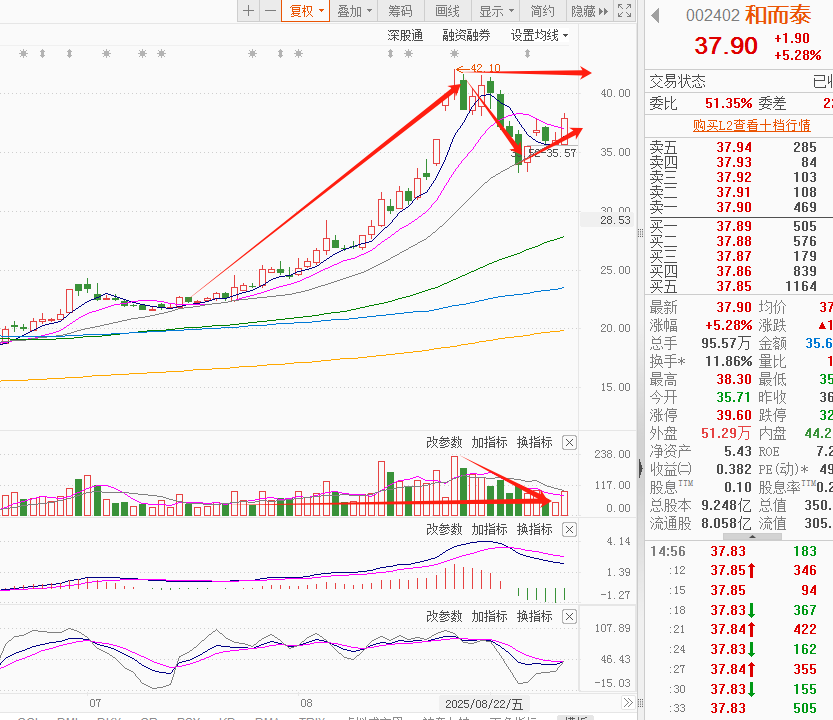Click 改参数 in the volume panel

(x=444, y=442)
